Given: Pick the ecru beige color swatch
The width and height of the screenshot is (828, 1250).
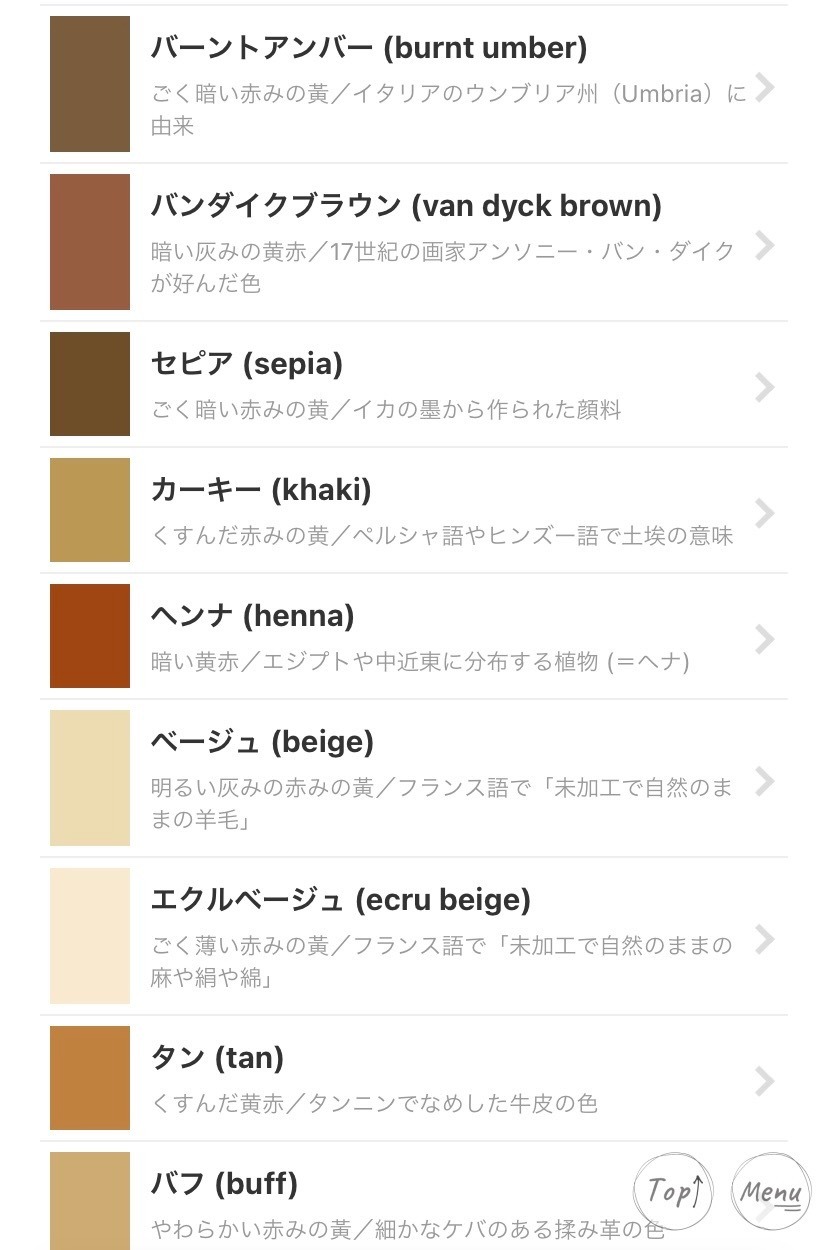Looking at the screenshot, I should (90, 936).
